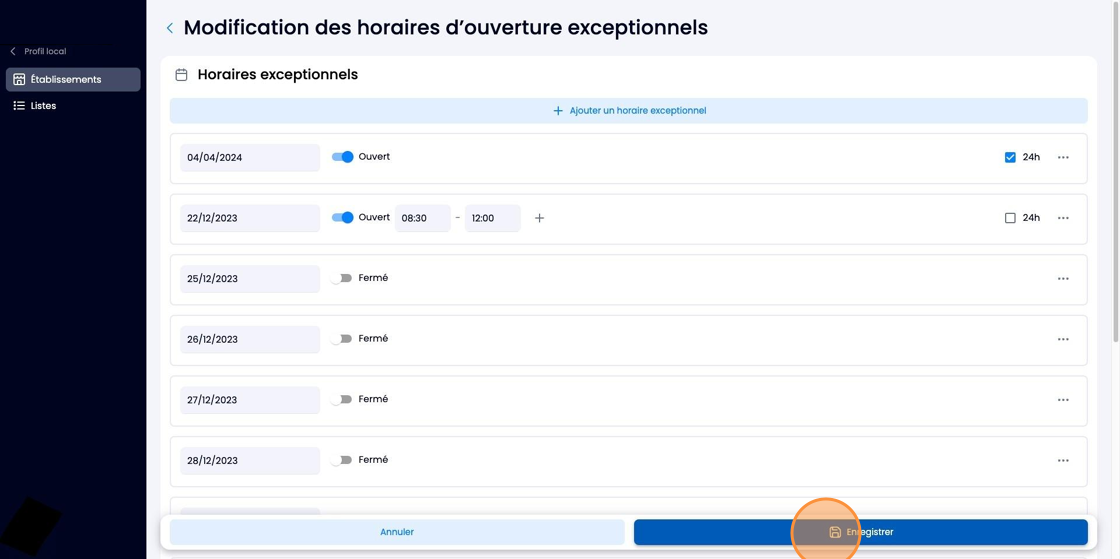Open the three-dot menu for 27/12/2023
Image resolution: width=1120 pixels, height=559 pixels.
point(1063,400)
